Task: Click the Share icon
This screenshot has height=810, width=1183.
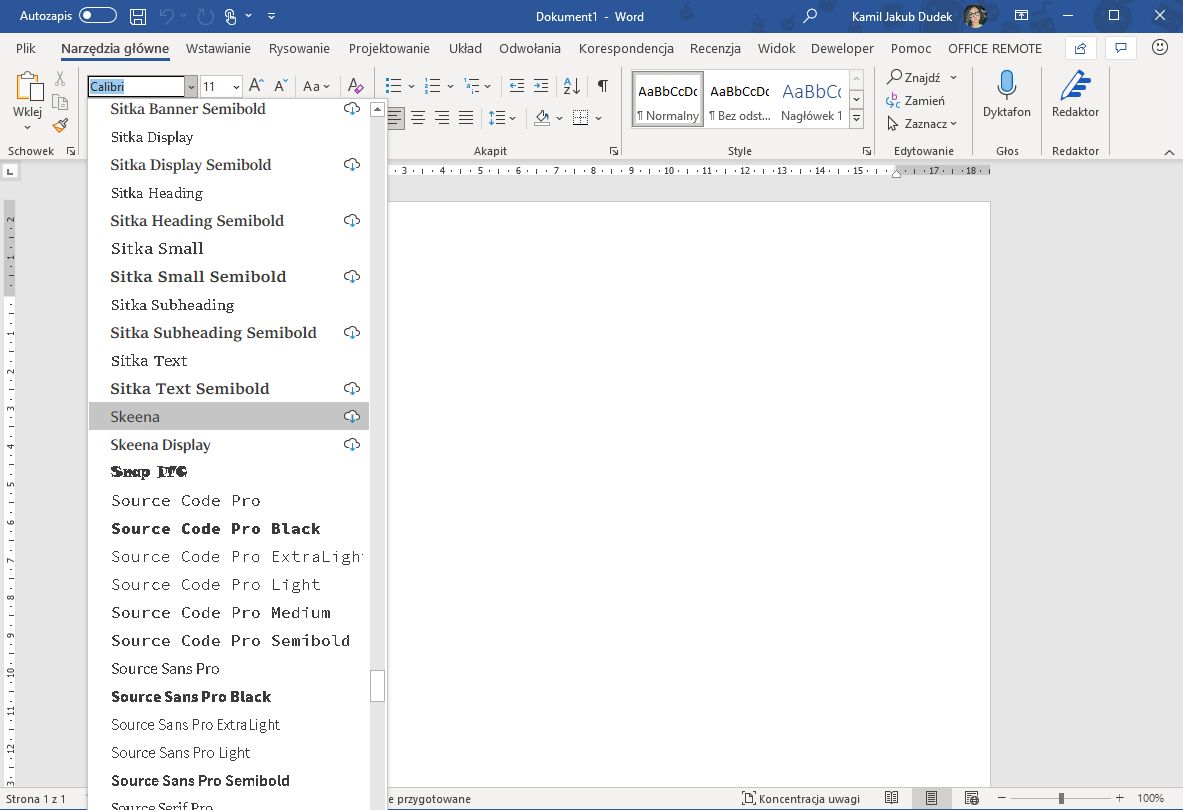Action: (x=1080, y=48)
